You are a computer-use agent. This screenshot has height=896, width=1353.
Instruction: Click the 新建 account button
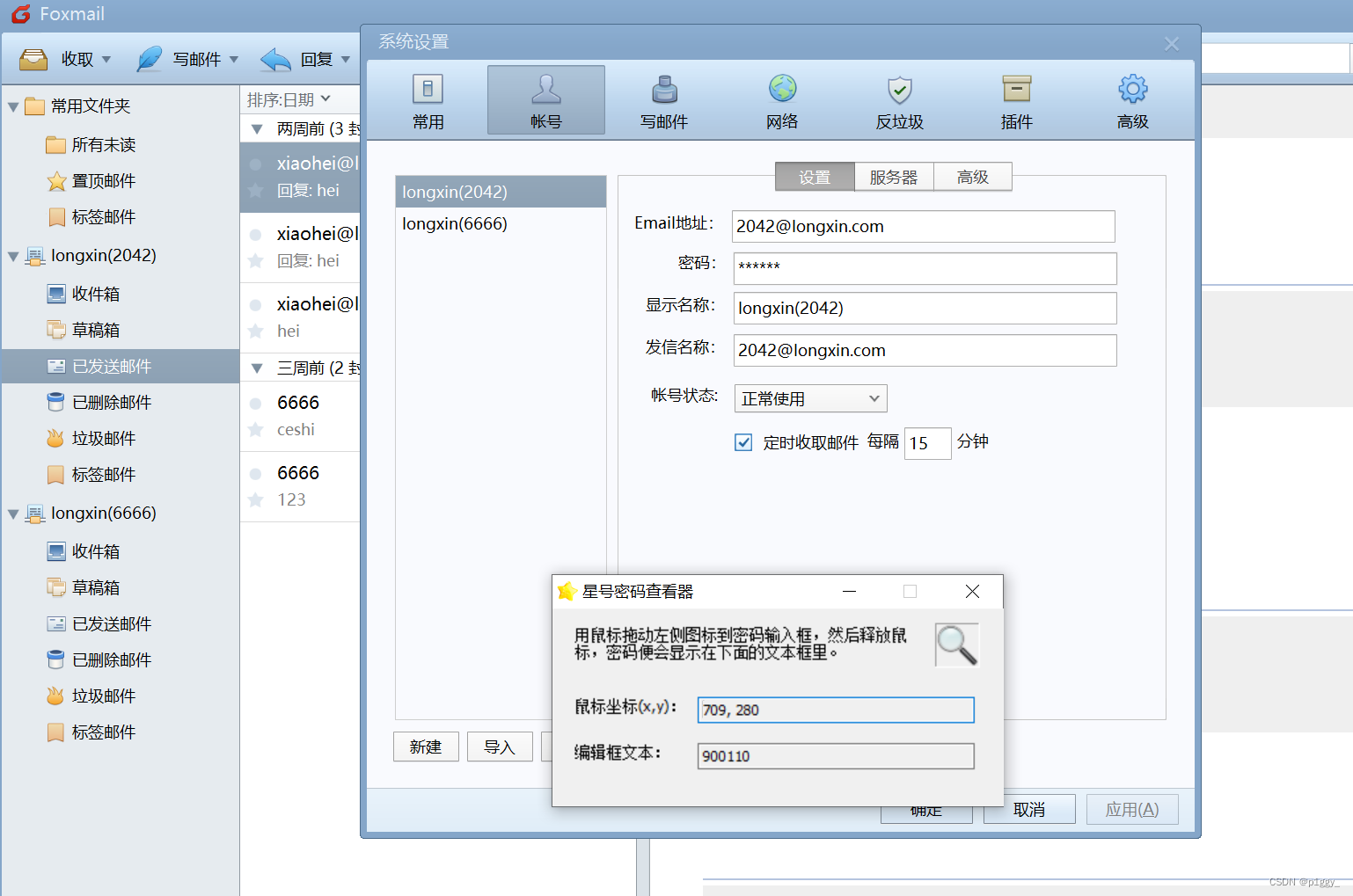point(426,747)
